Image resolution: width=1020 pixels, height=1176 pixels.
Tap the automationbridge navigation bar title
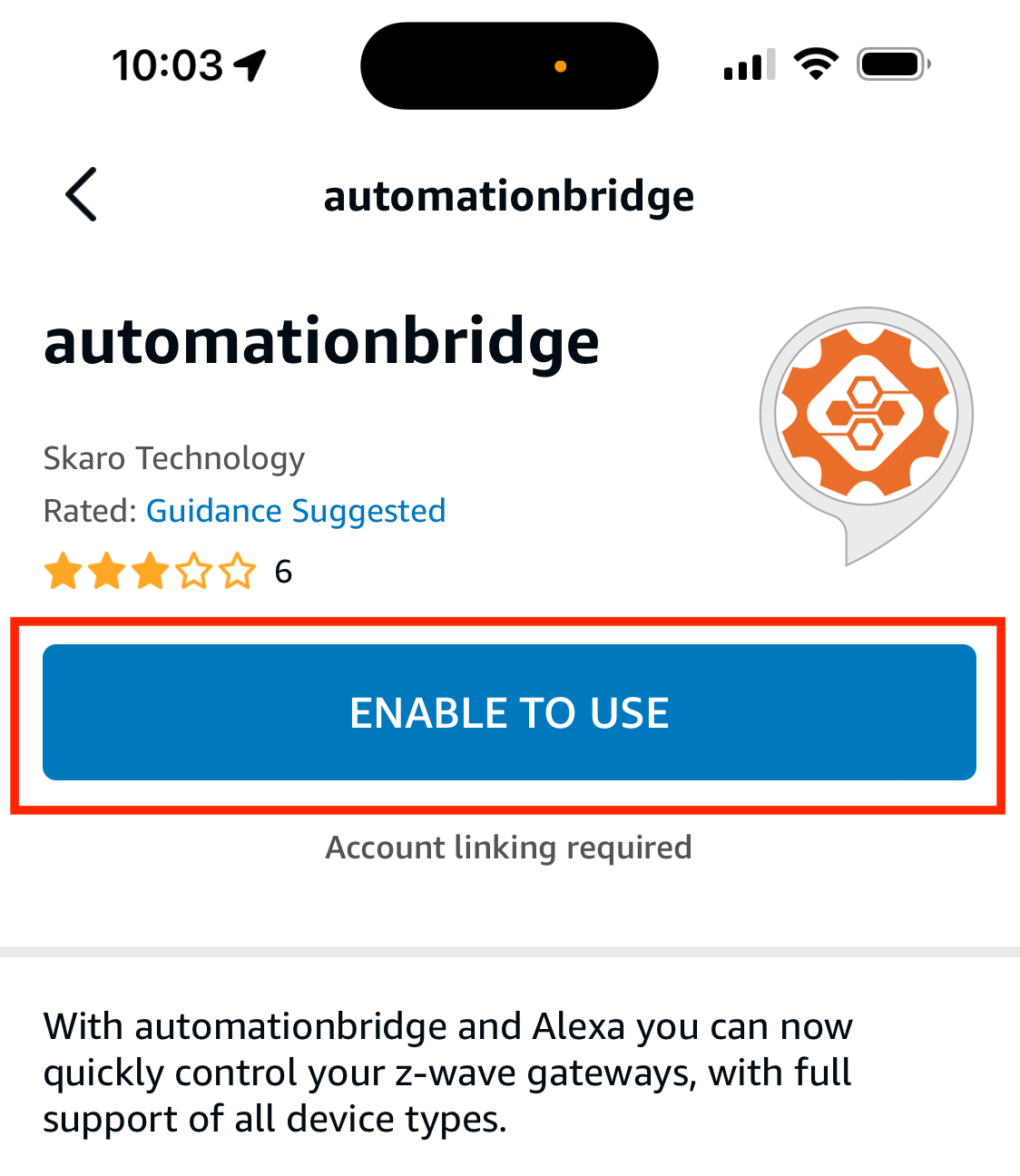point(509,196)
